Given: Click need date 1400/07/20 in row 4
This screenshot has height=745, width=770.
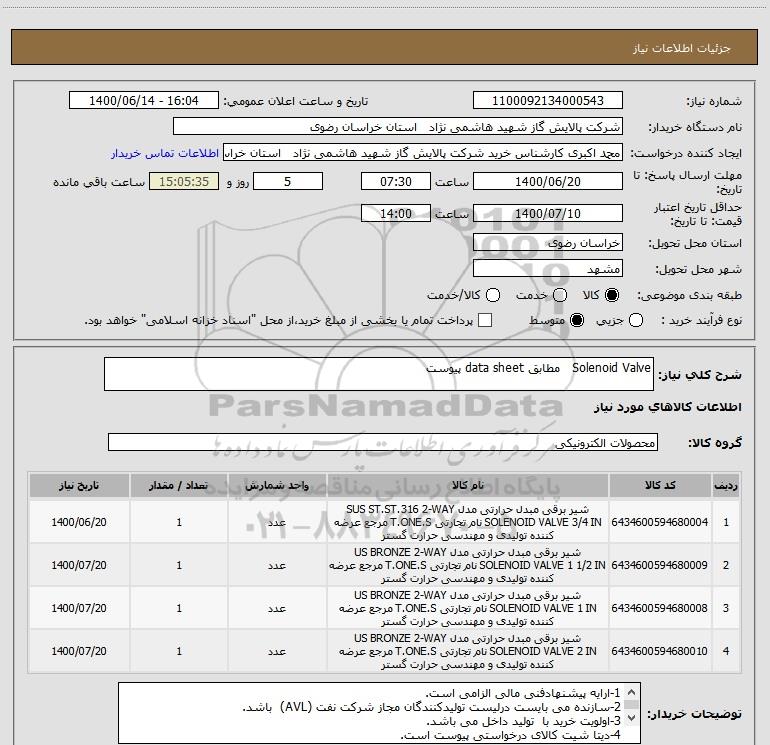Looking at the screenshot, I should [79, 651].
